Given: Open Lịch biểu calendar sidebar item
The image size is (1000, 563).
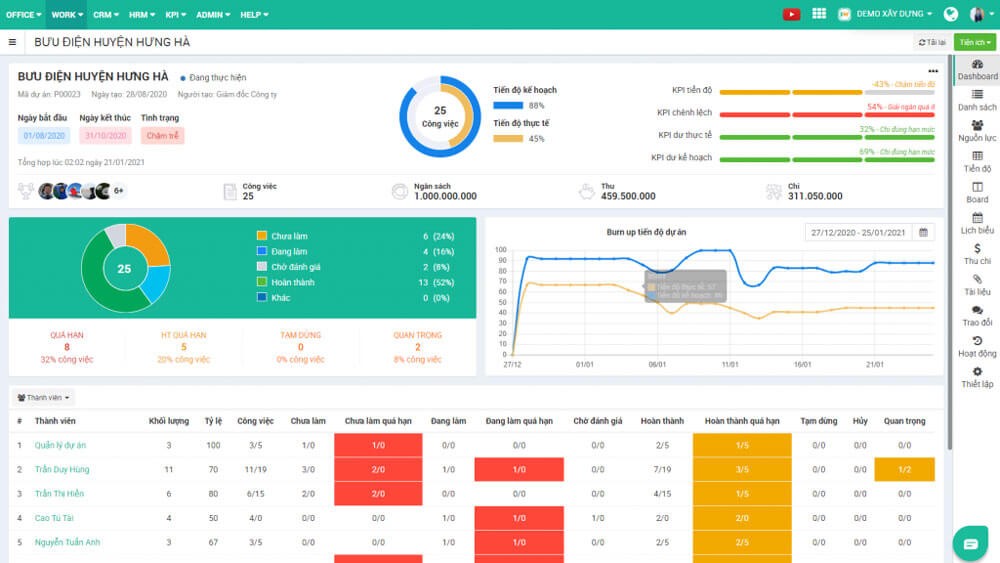Looking at the screenshot, I should [977, 223].
